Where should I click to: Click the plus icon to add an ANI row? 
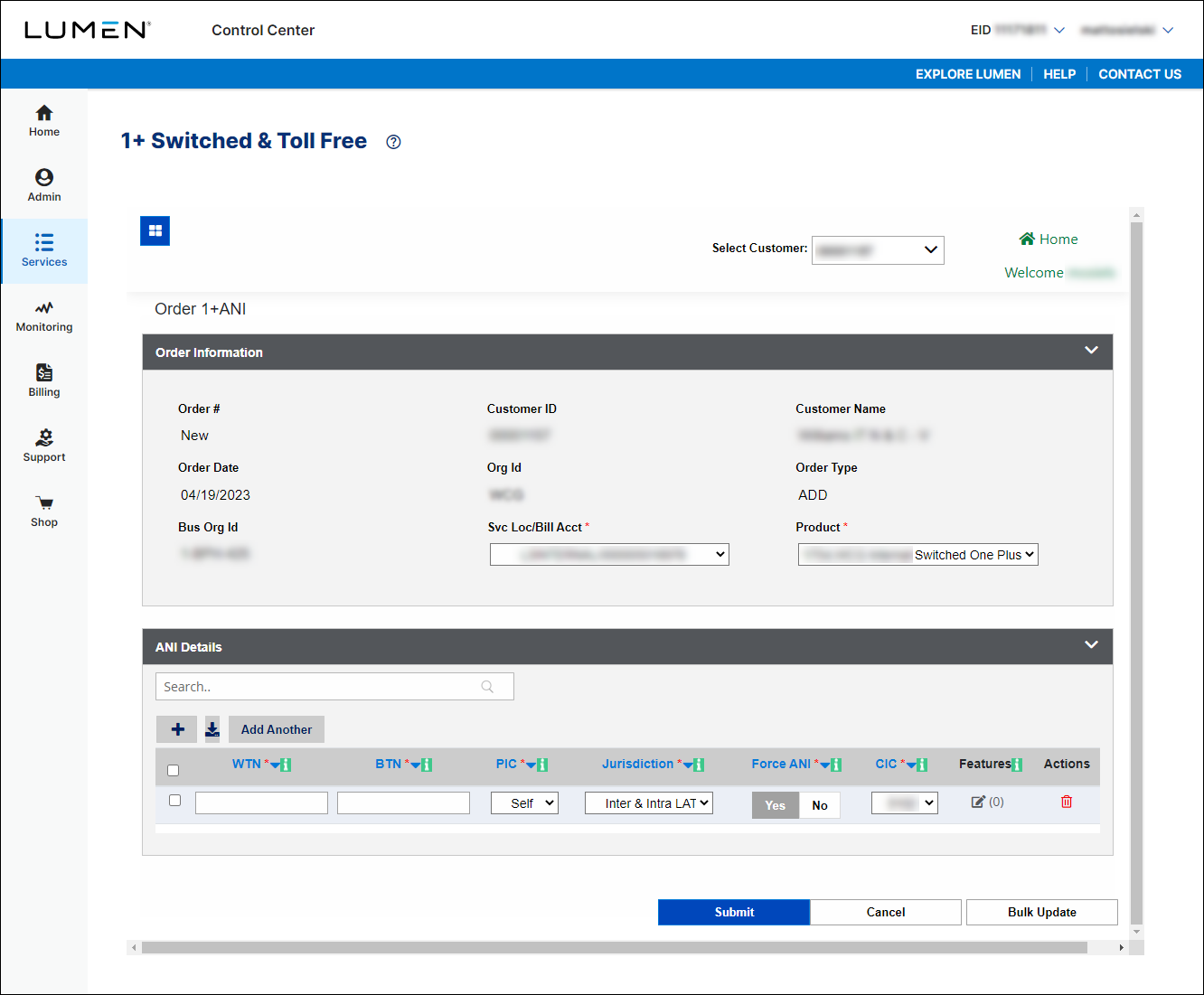pos(176,728)
